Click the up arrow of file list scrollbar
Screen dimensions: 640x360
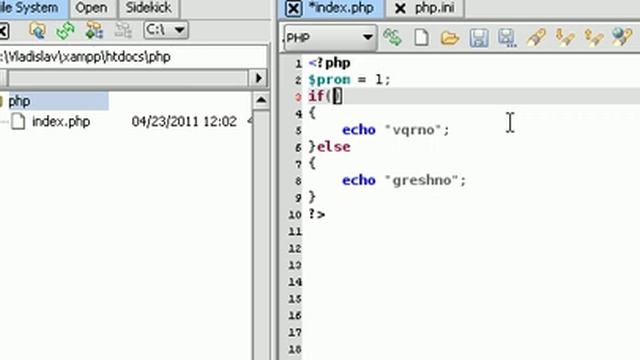point(261,100)
